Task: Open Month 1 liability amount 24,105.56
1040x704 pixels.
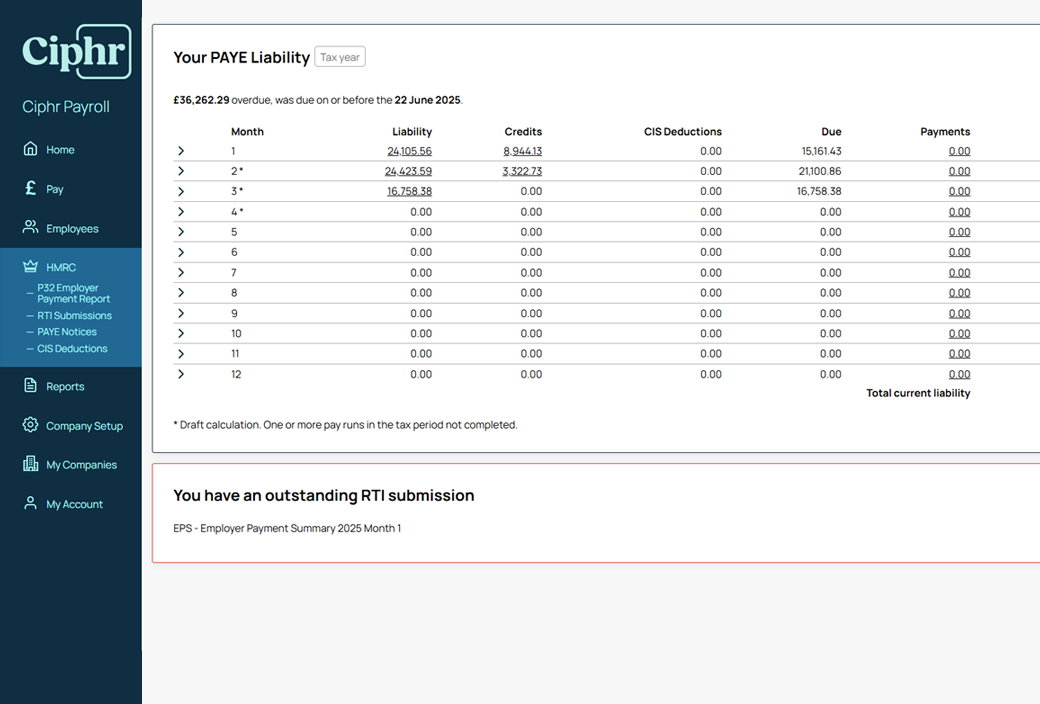Action: click(409, 151)
